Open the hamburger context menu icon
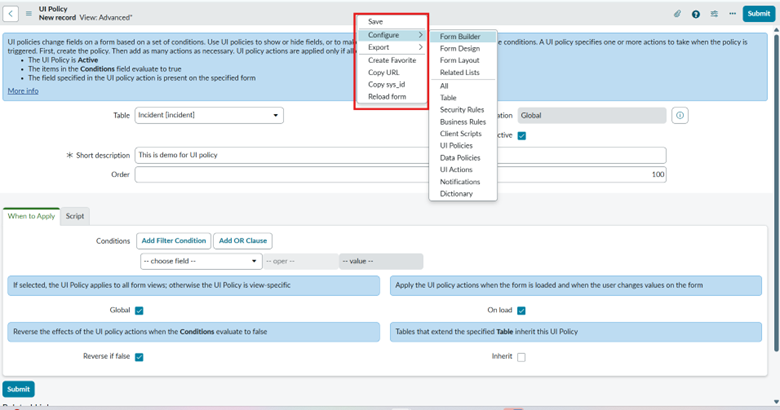 (x=28, y=13)
